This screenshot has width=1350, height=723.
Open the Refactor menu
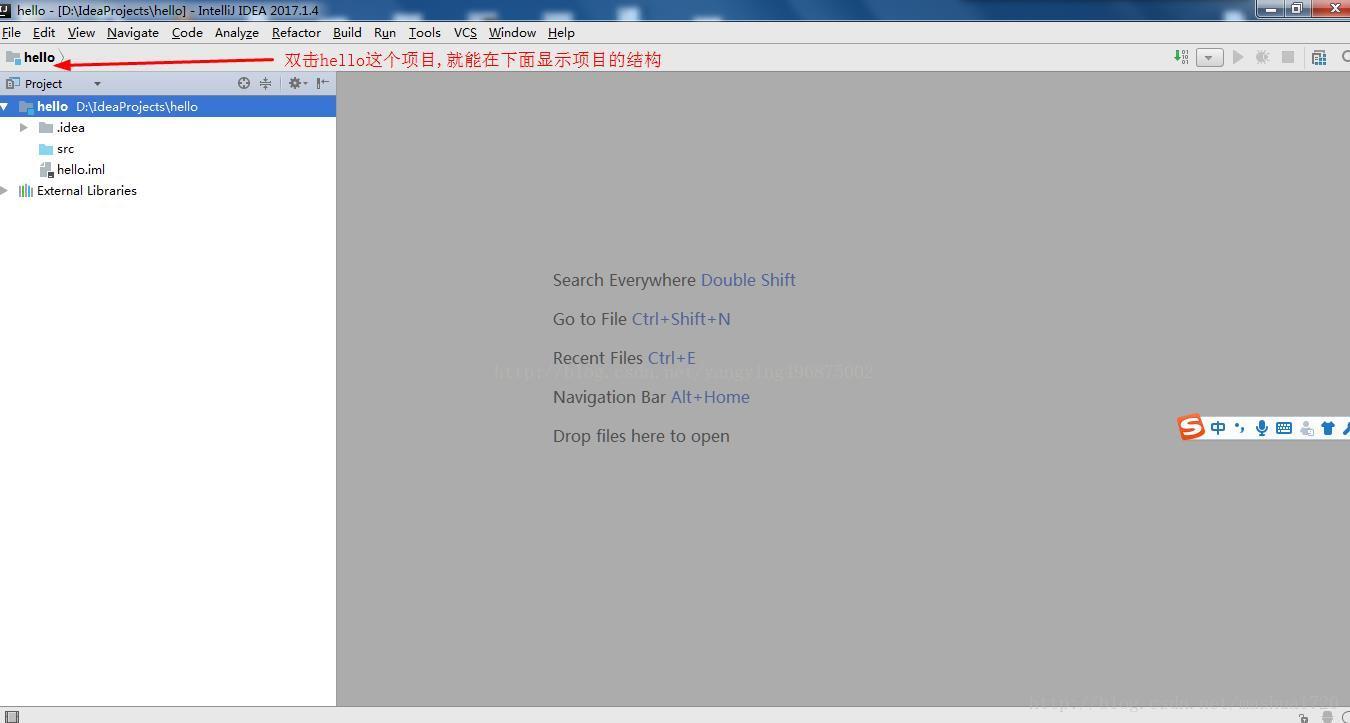click(x=295, y=32)
